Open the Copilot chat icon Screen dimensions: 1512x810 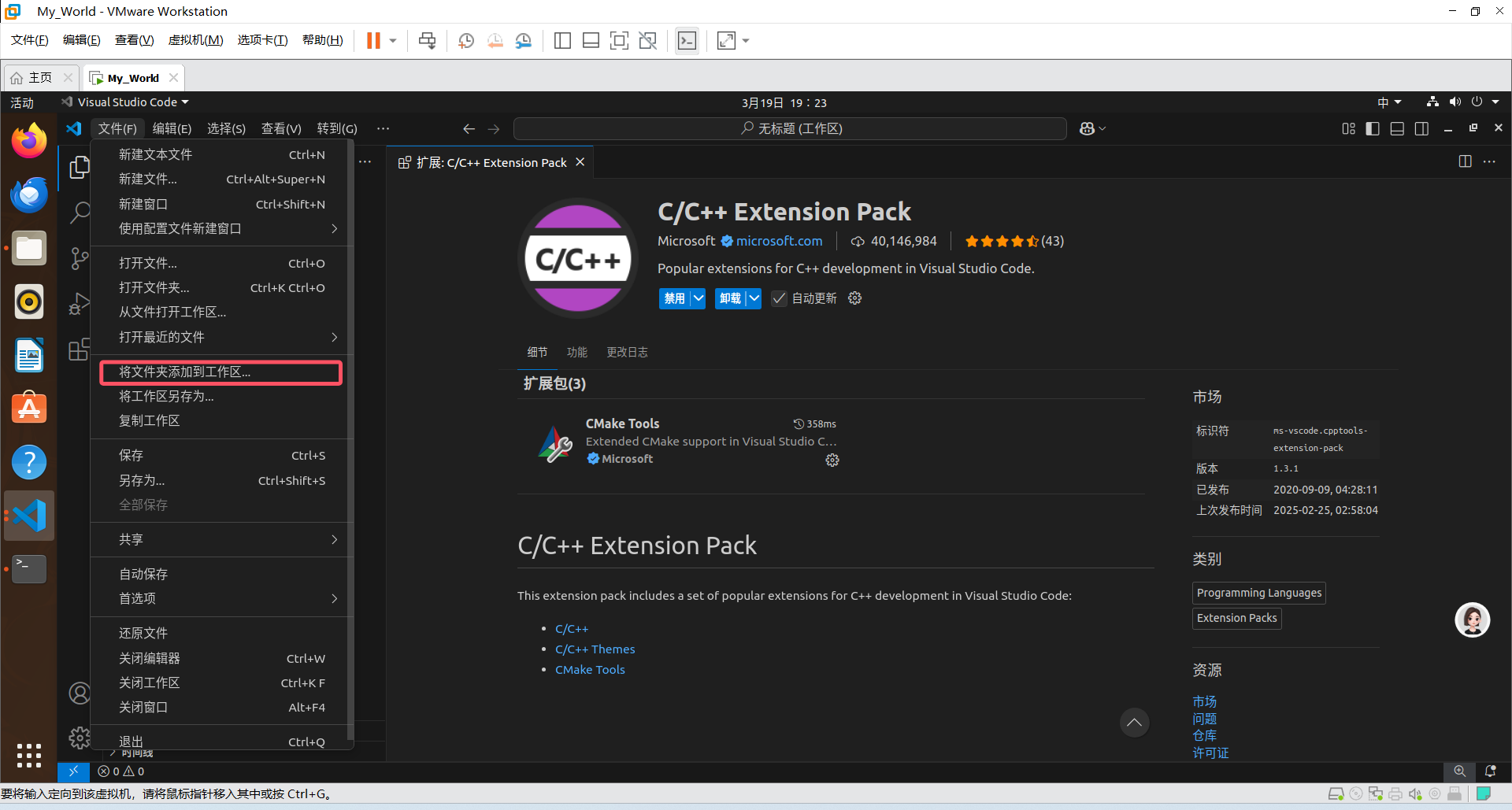[x=1087, y=128]
